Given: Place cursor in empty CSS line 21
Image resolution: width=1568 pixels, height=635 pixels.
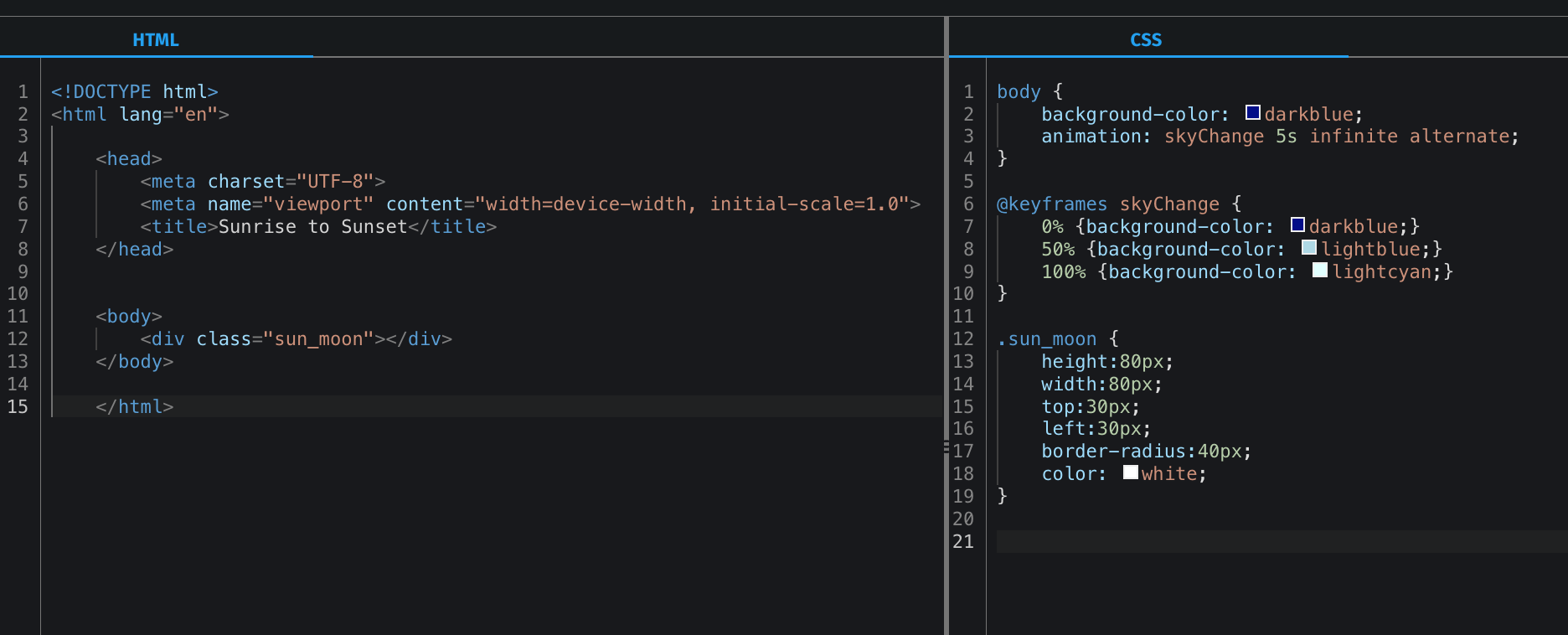Looking at the screenshot, I should 1282,541.
